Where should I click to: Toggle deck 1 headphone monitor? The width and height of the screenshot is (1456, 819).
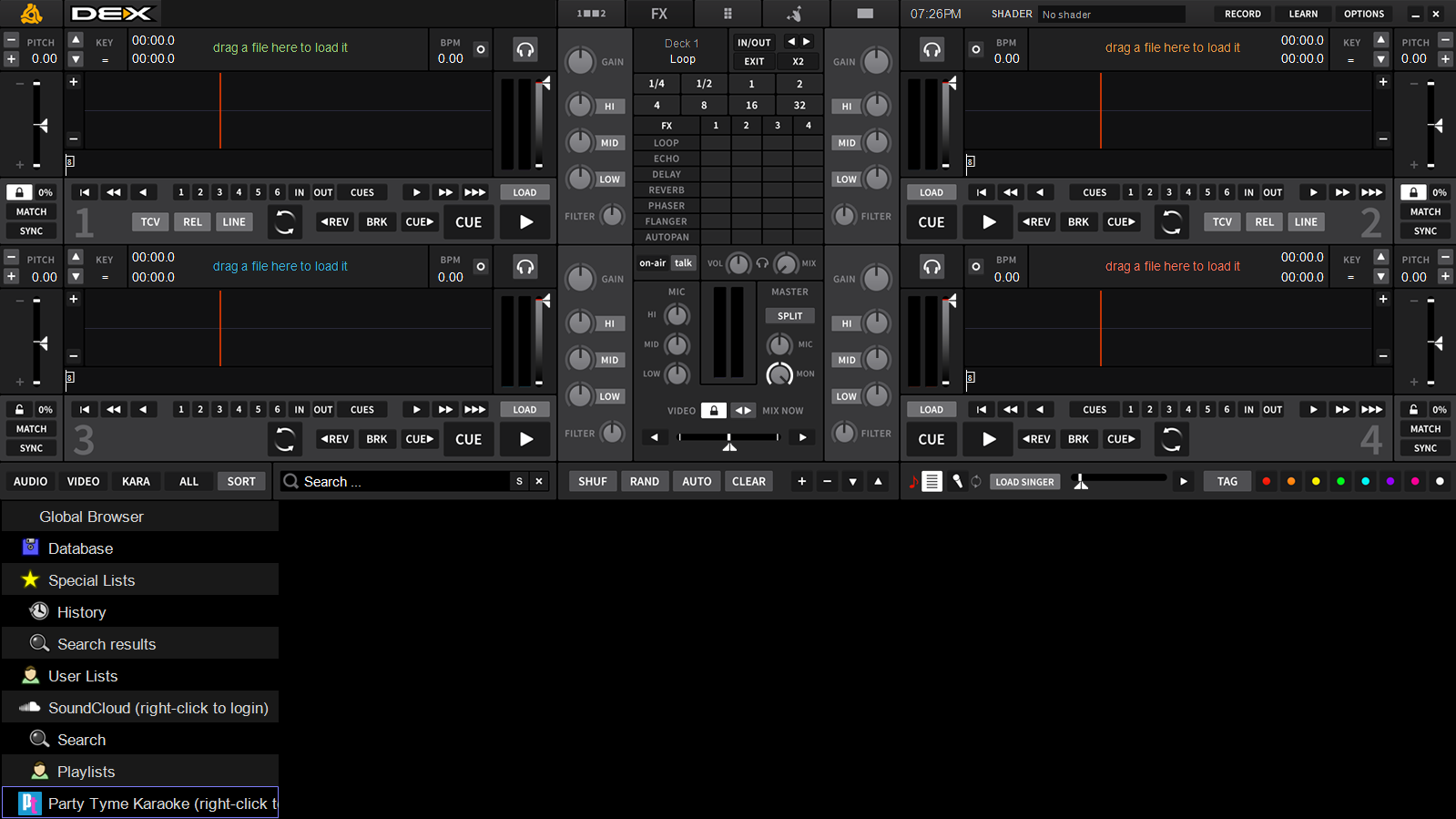pos(525,49)
